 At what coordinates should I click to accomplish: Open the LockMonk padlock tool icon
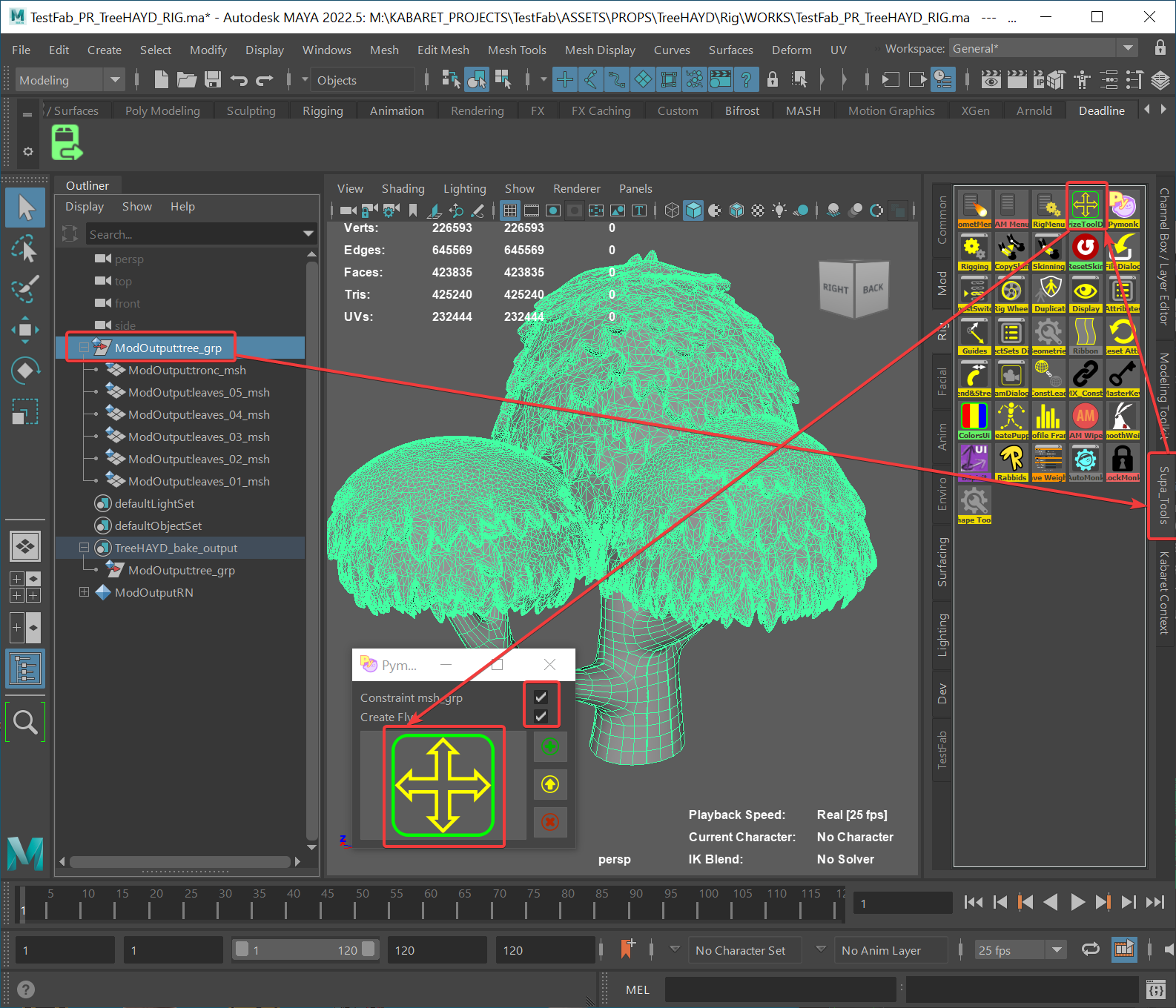pos(1123,462)
